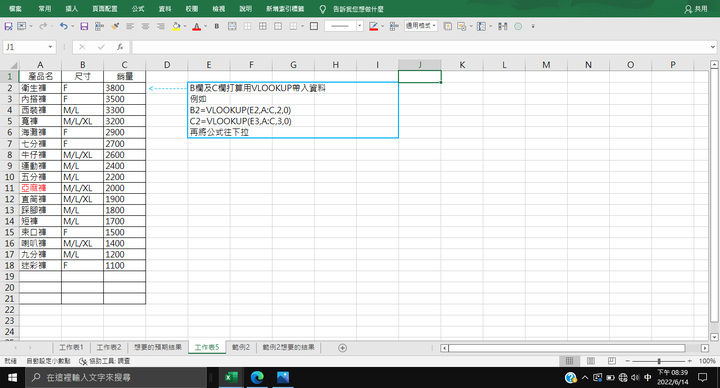Align text left using the toolbar icon
The image size is (720, 388).
(130, 26)
